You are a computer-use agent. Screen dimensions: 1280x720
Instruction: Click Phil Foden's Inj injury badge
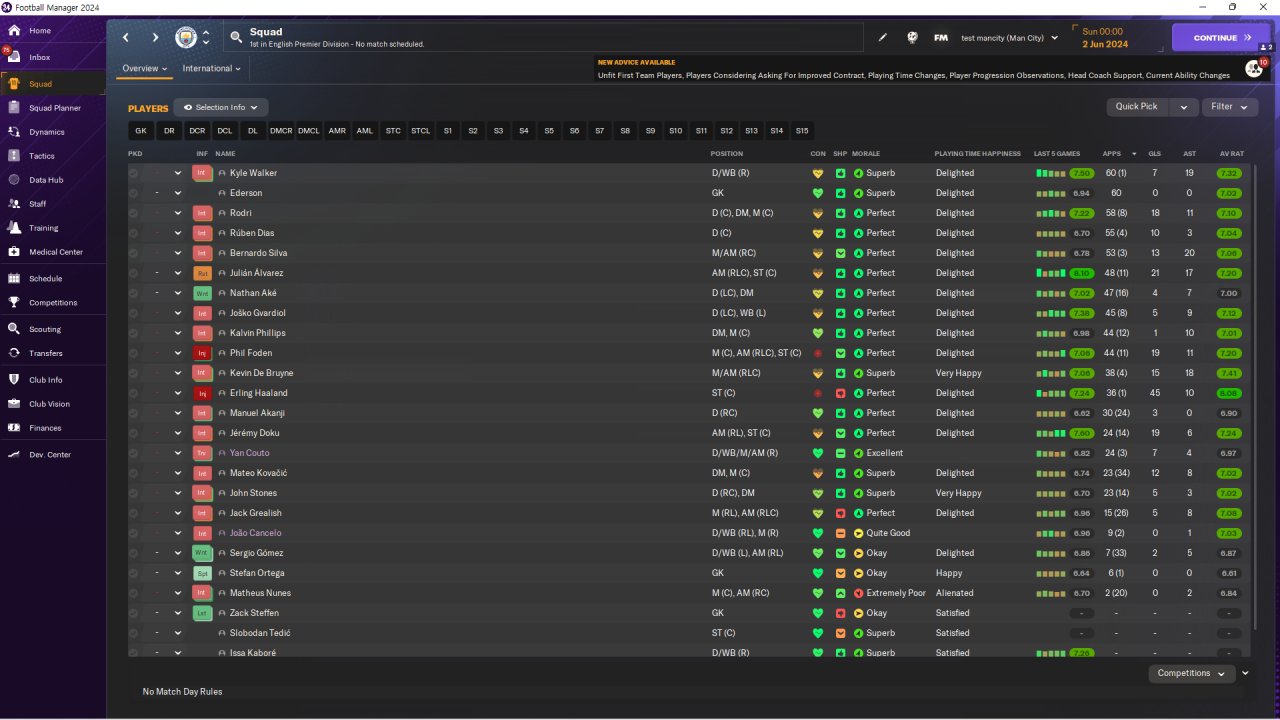202,353
